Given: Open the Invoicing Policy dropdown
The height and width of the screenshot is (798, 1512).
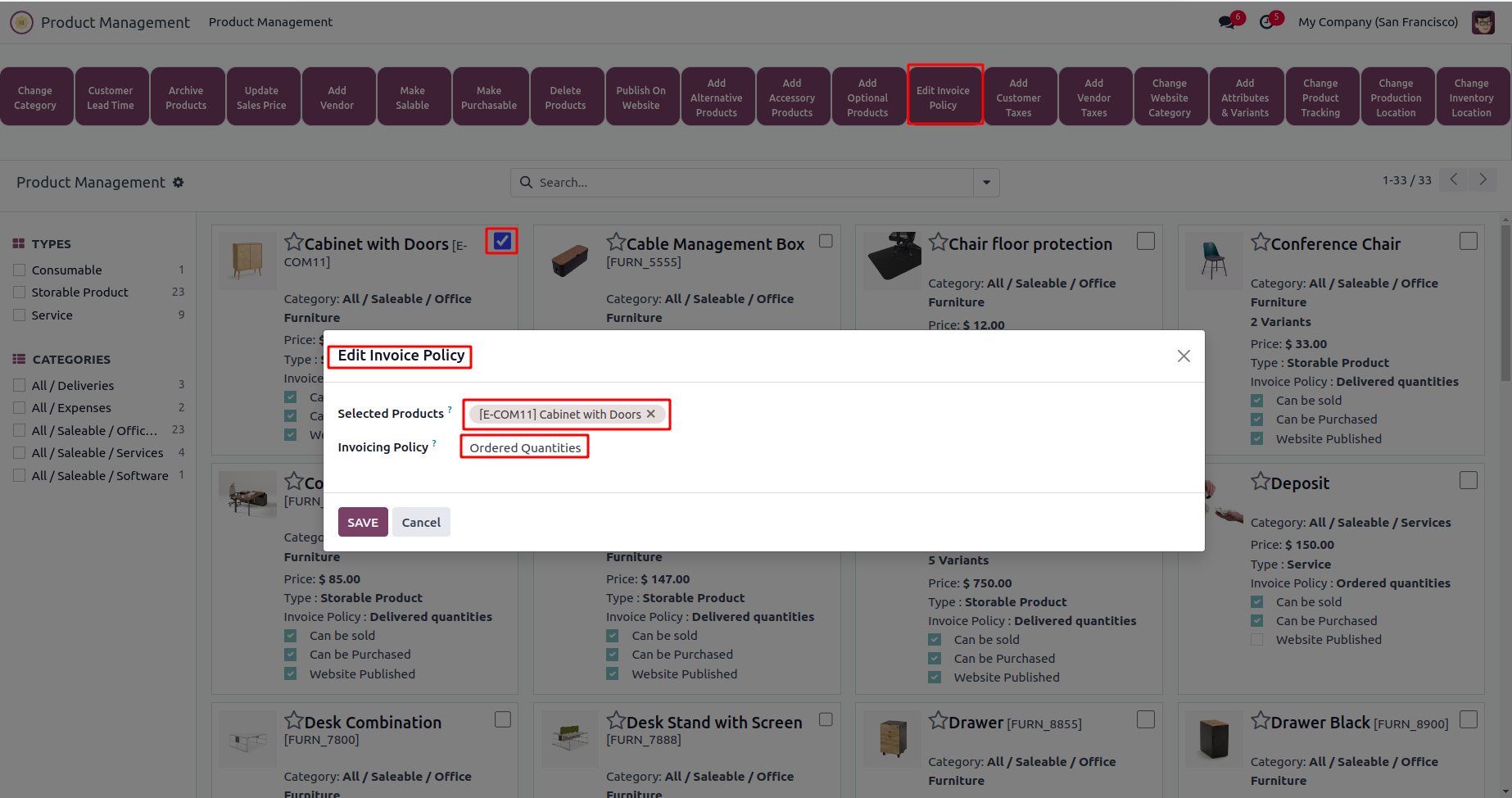Looking at the screenshot, I should point(525,447).
